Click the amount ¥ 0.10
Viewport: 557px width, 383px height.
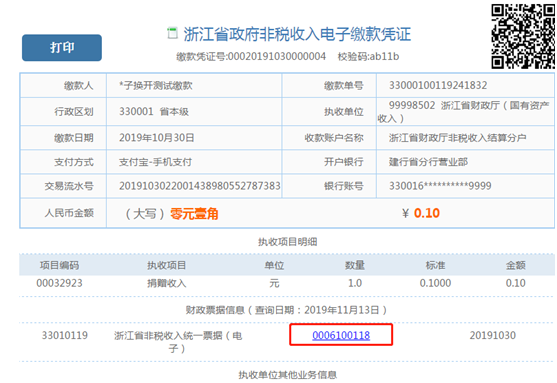point(421,213)
